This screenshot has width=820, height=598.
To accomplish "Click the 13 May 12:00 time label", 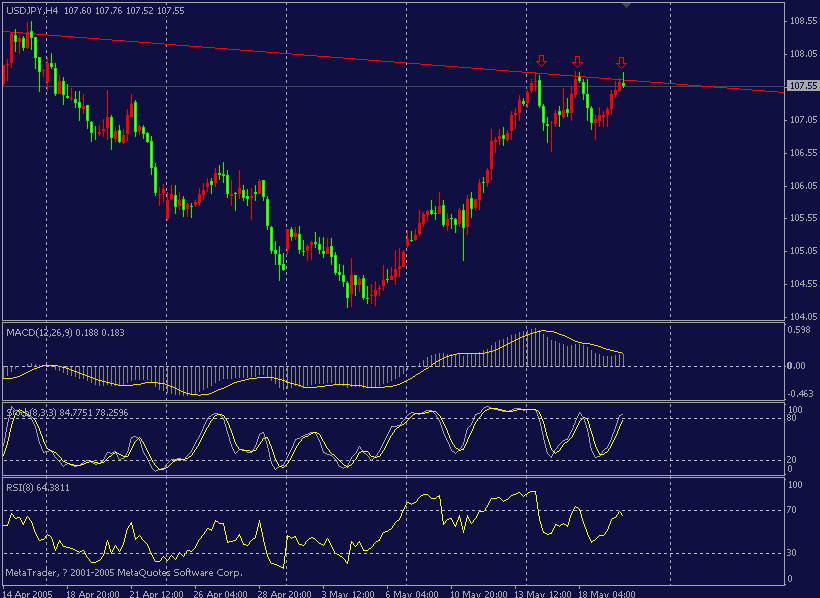I will click(543, 594).
